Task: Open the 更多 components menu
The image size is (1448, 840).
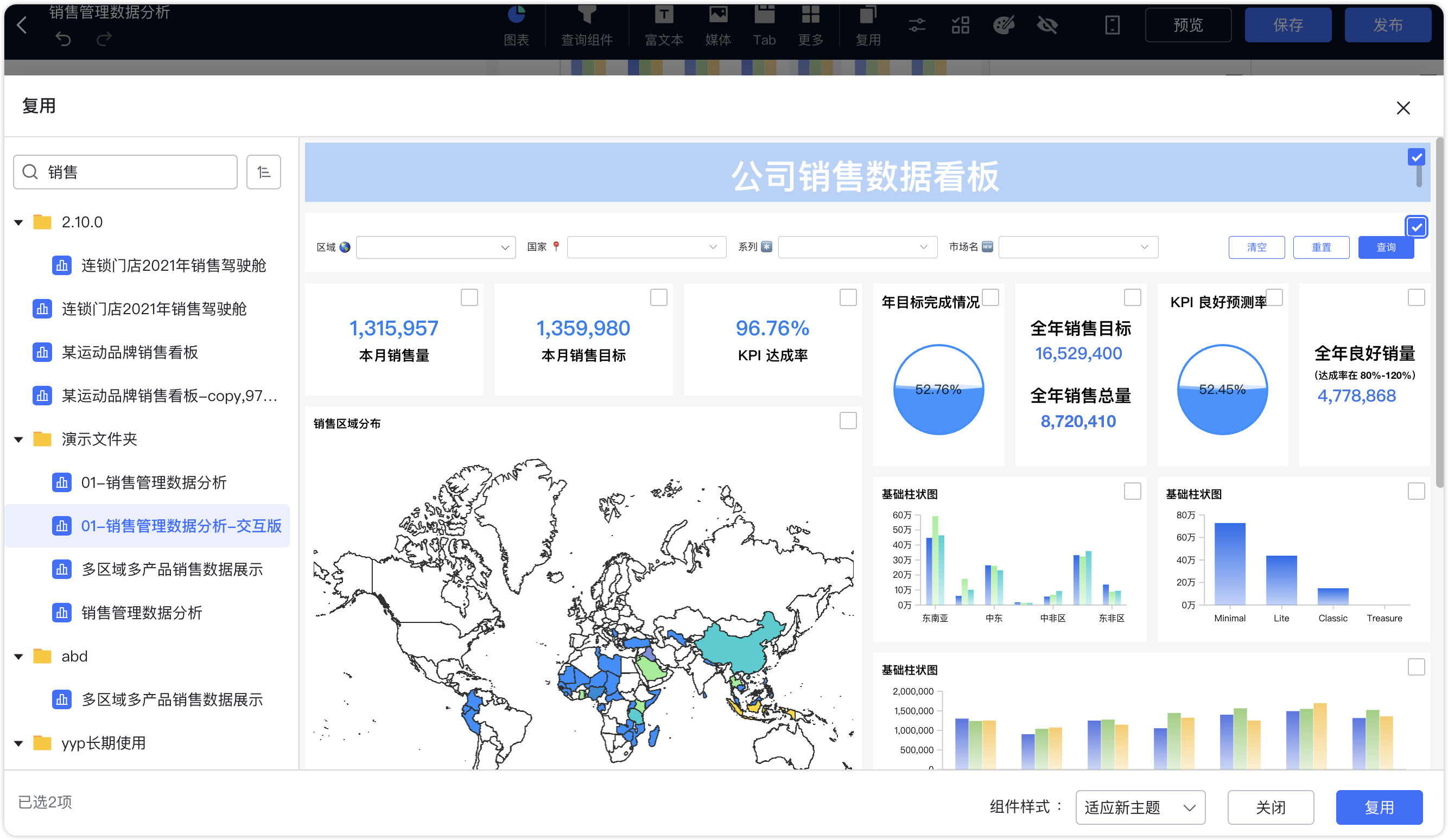Action: point(810,26)
